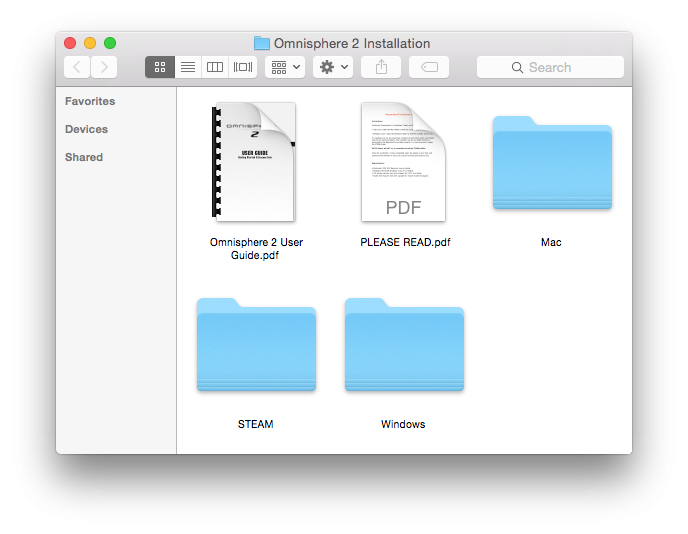Click the 'STEAM' folder name

point(255,424)
